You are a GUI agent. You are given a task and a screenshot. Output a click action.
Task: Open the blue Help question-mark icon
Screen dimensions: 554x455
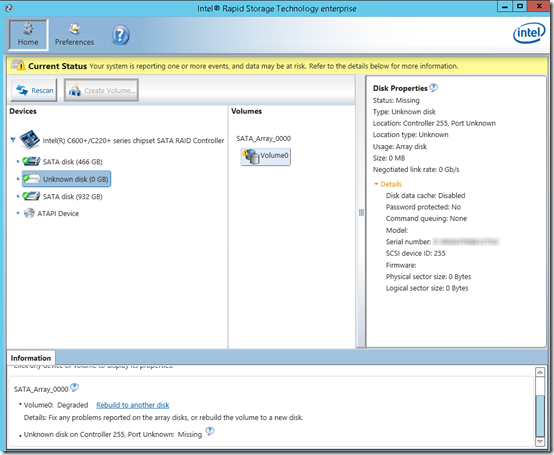click(x=121, y=35)
